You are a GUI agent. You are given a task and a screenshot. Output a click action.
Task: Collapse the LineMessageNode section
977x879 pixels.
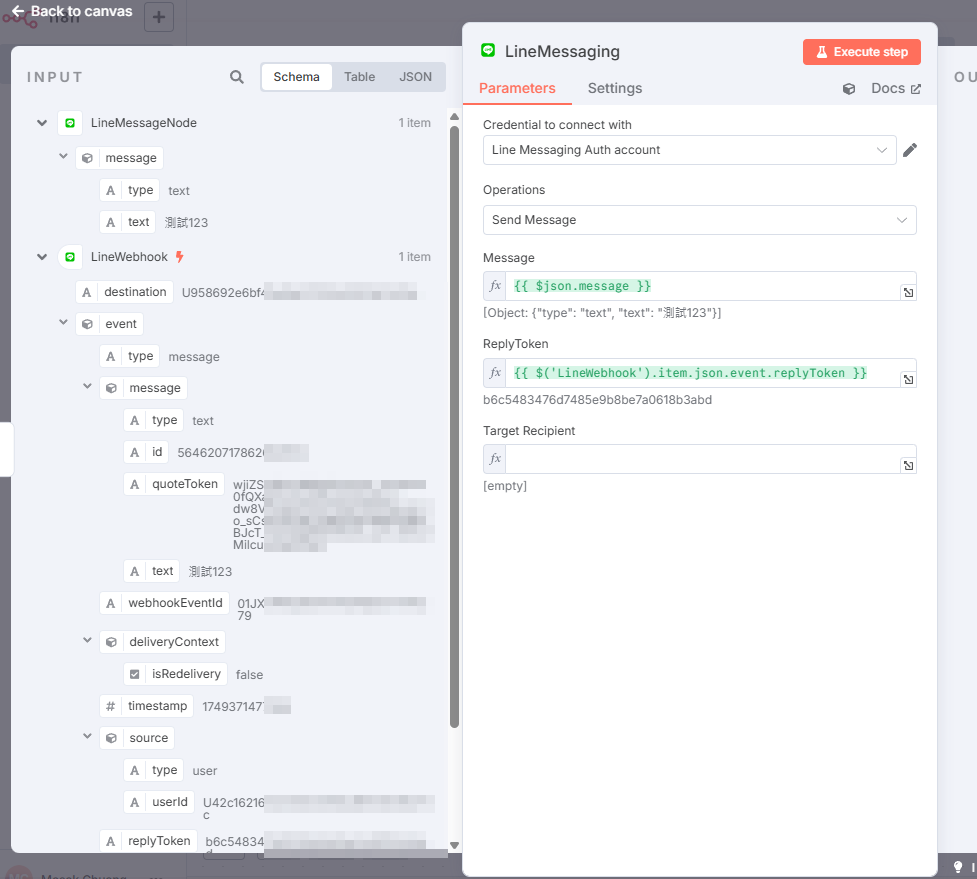(42, 123)
